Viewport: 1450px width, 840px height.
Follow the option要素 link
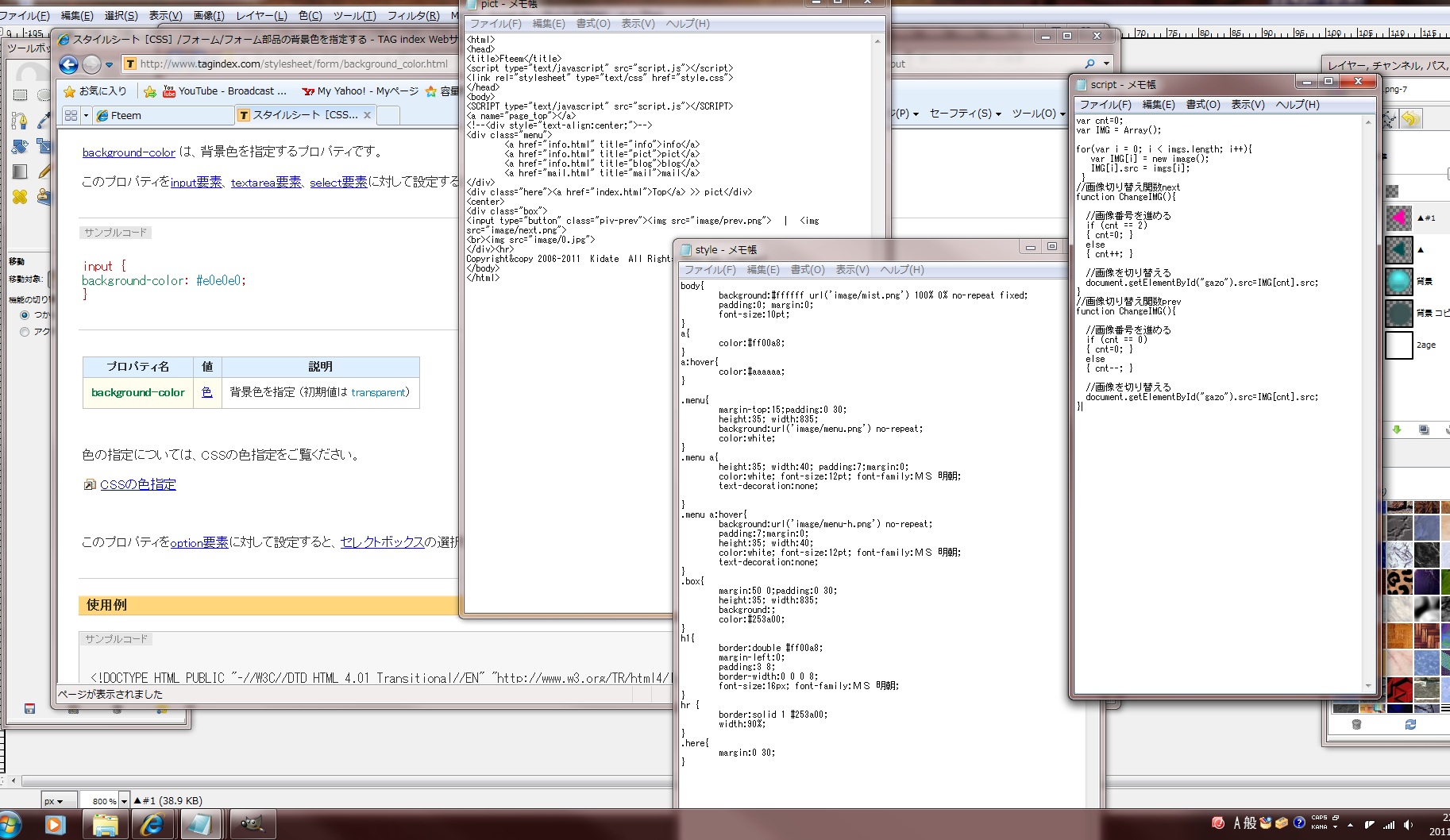click(x=199, y=542)
